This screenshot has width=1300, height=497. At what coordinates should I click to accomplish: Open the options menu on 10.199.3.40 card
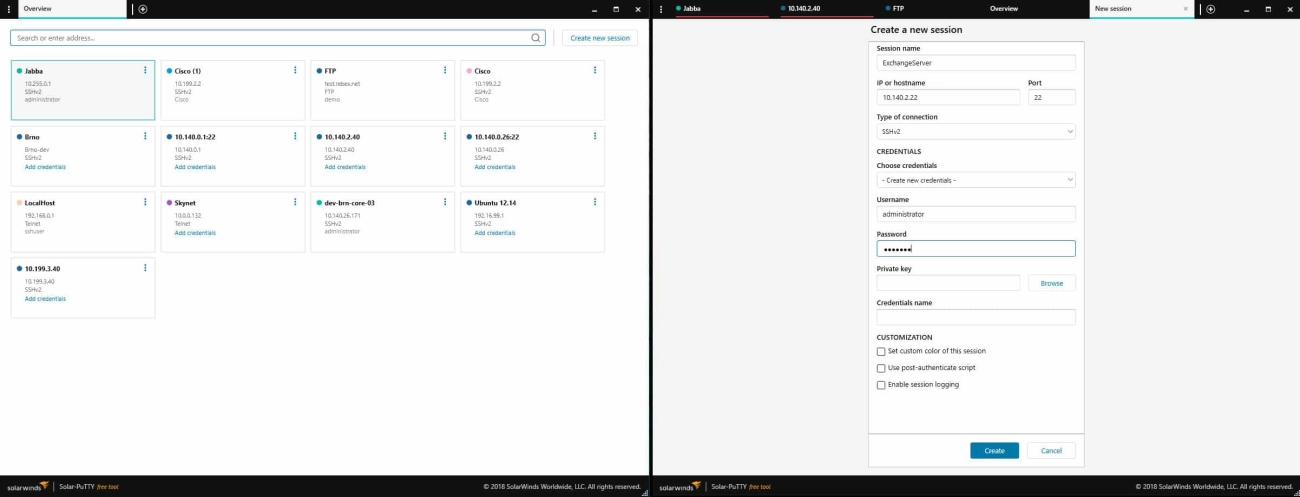[x=145, y=268]
